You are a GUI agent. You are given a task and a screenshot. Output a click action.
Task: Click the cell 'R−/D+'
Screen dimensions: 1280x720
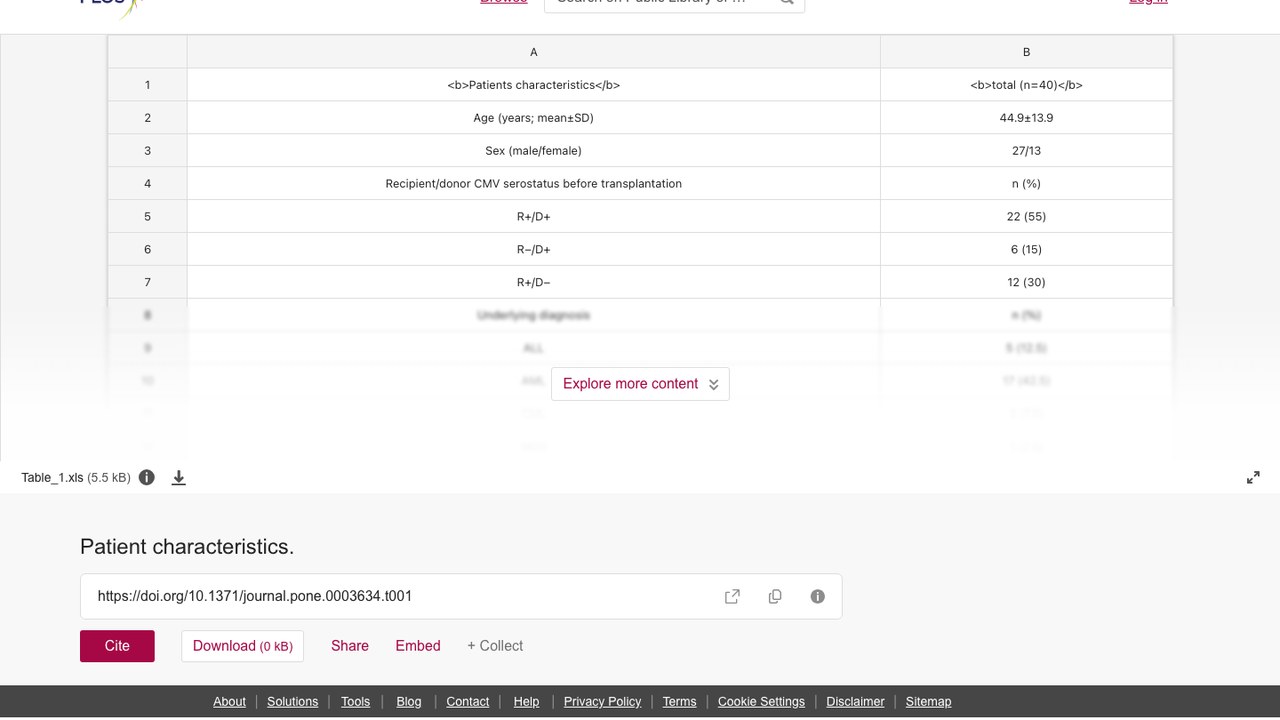pyautogui.click(x=533, y=250)
